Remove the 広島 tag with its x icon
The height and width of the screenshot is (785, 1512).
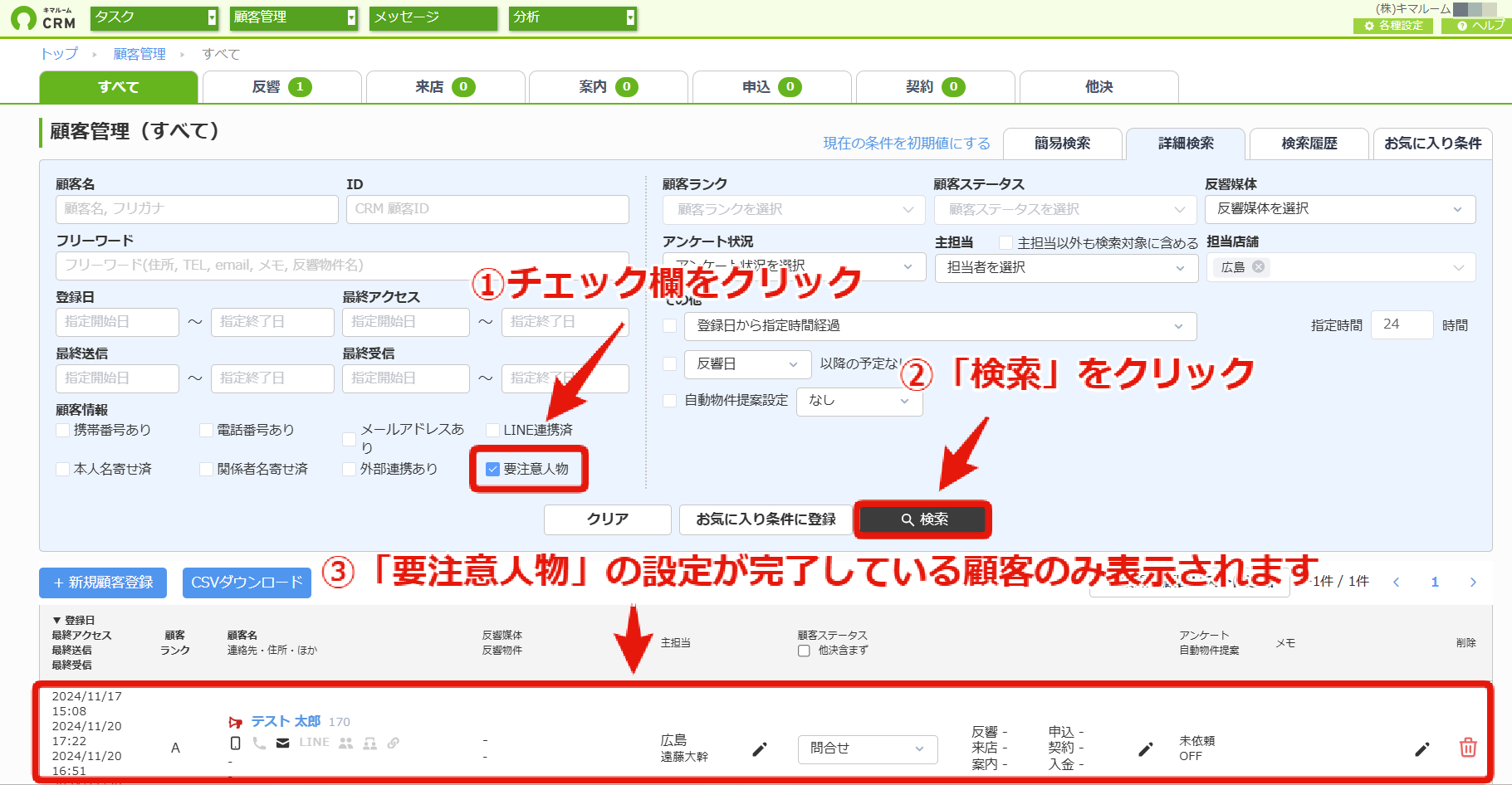point(1259,266)
